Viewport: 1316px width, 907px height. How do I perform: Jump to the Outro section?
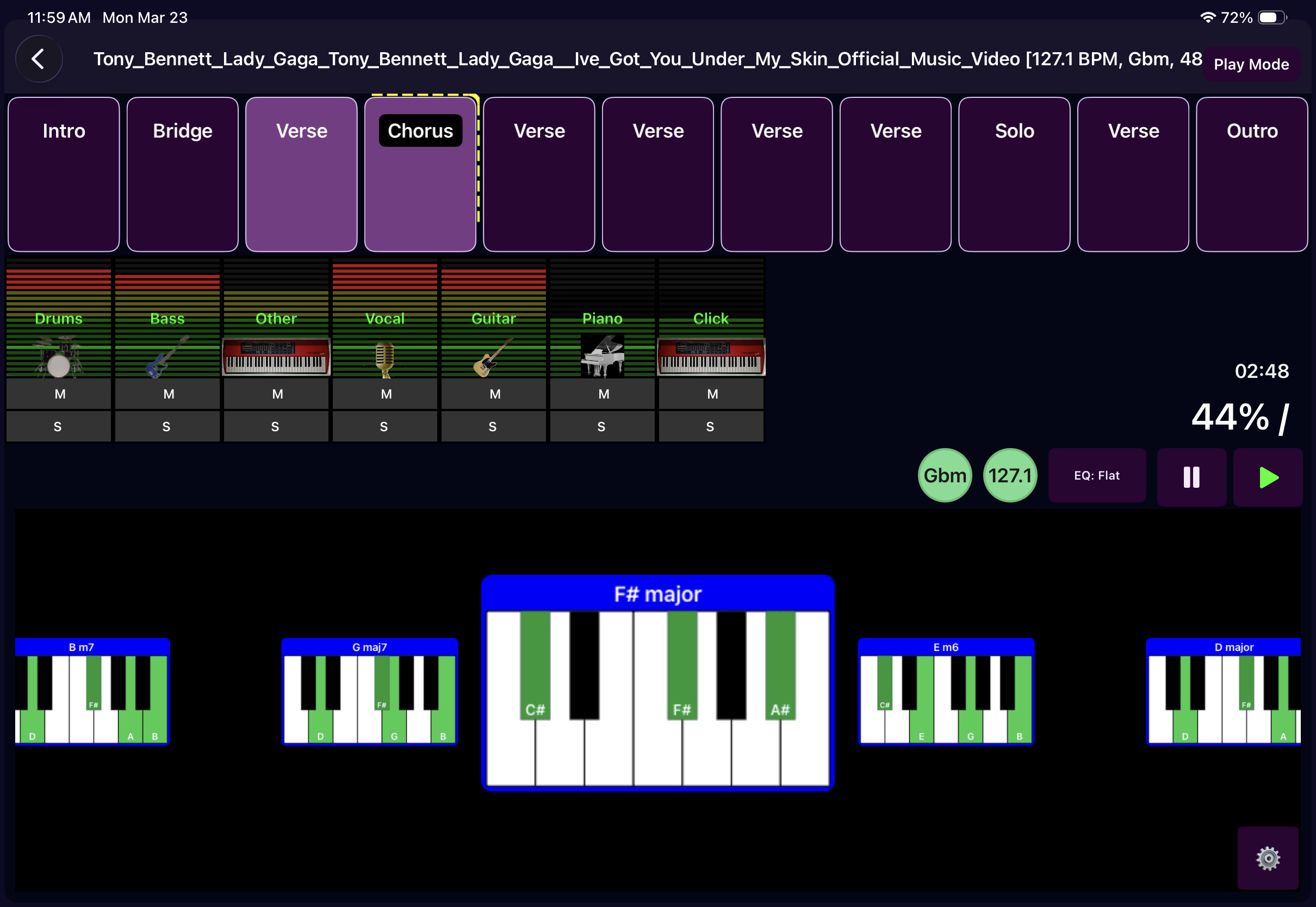1252,173
